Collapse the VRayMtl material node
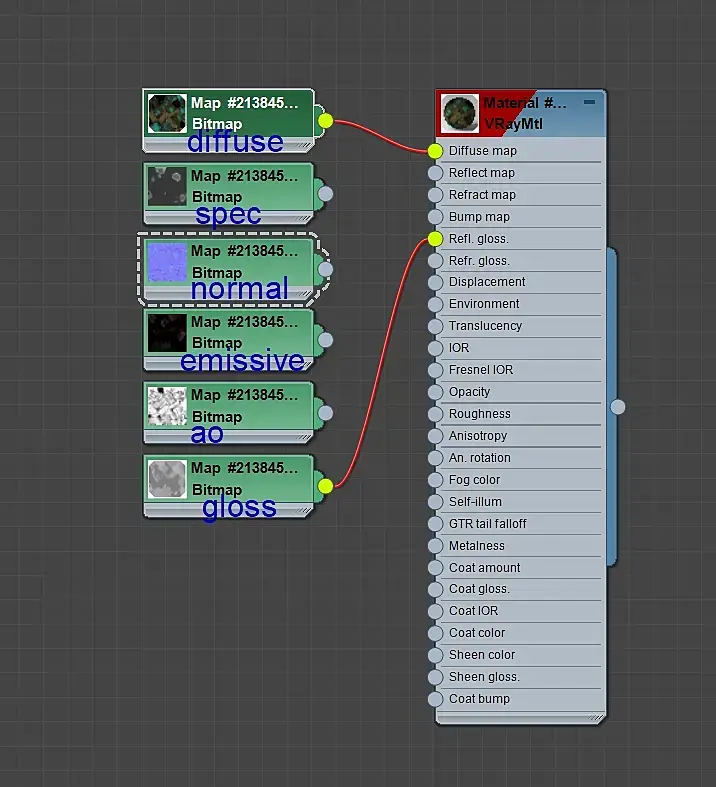Viewport: 716px width, 787px height. coord(590,102)
